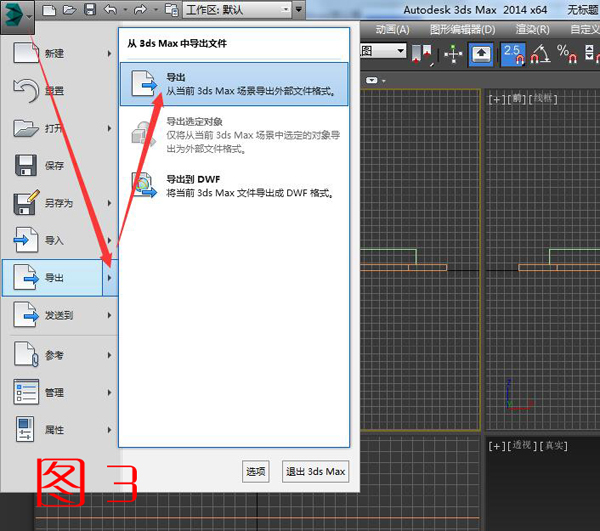Click the [线框] shading label in viewport
This screenshot has height=531, width=600.
[x=543, y=99]
